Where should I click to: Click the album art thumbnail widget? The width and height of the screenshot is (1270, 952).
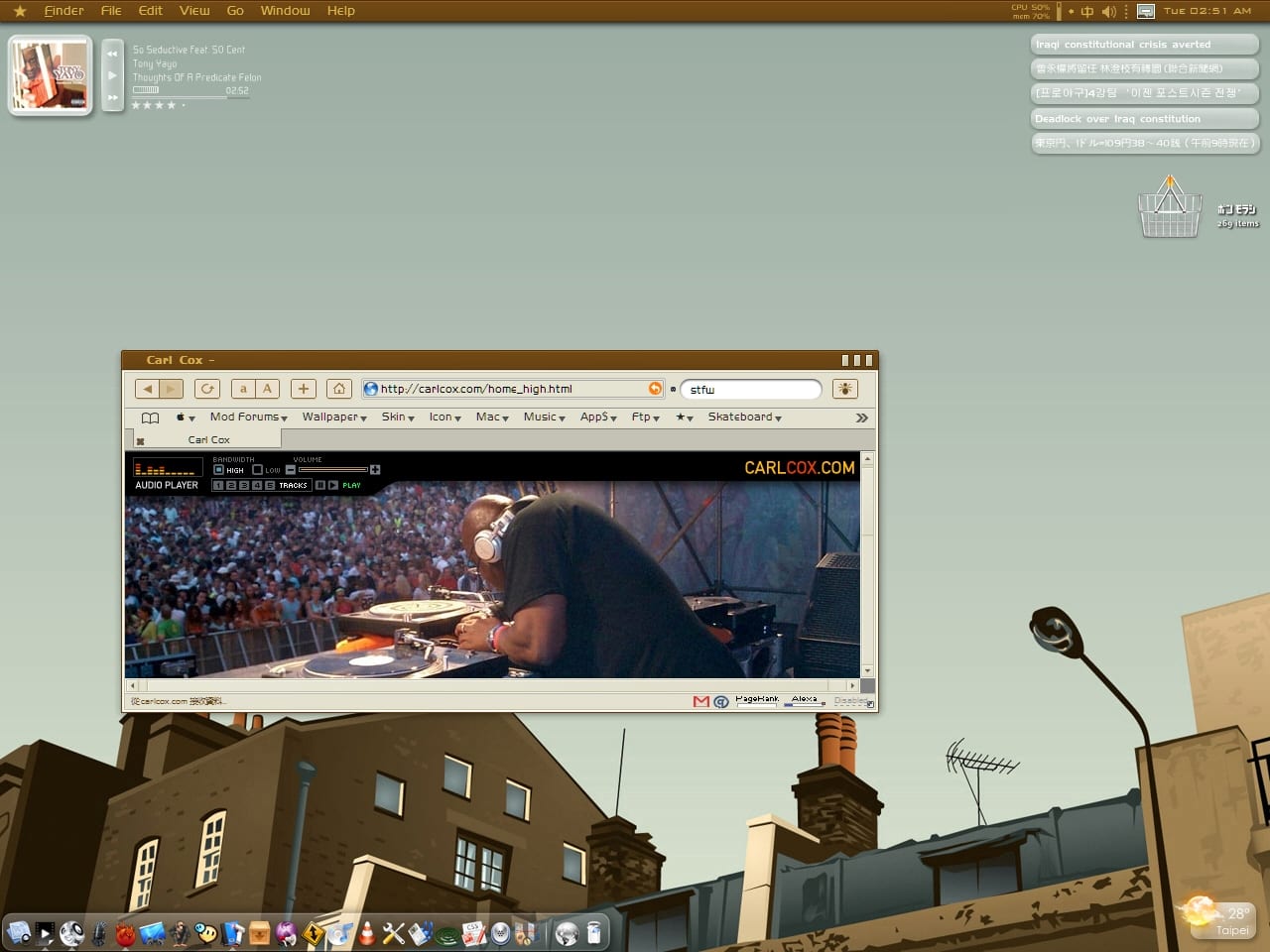[x=50, y=75]
